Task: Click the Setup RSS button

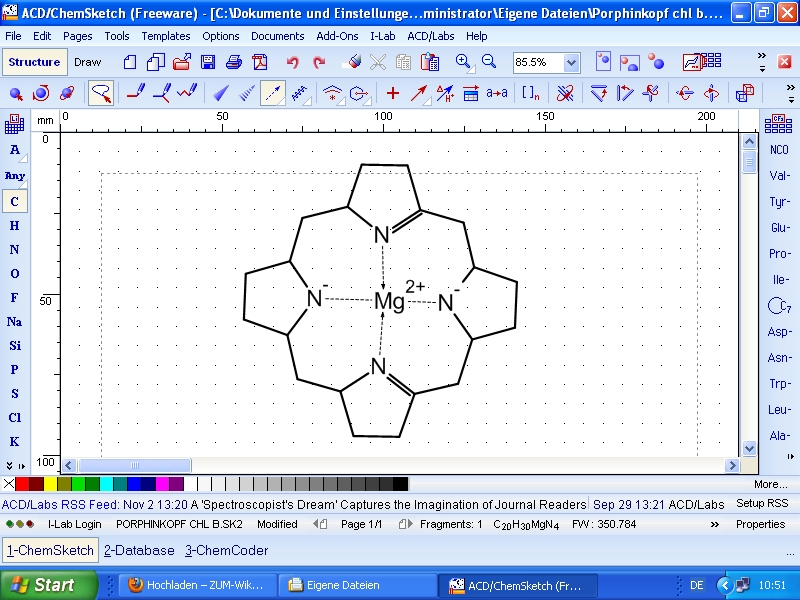Action: pyautogui.click(x=762, y=504)
